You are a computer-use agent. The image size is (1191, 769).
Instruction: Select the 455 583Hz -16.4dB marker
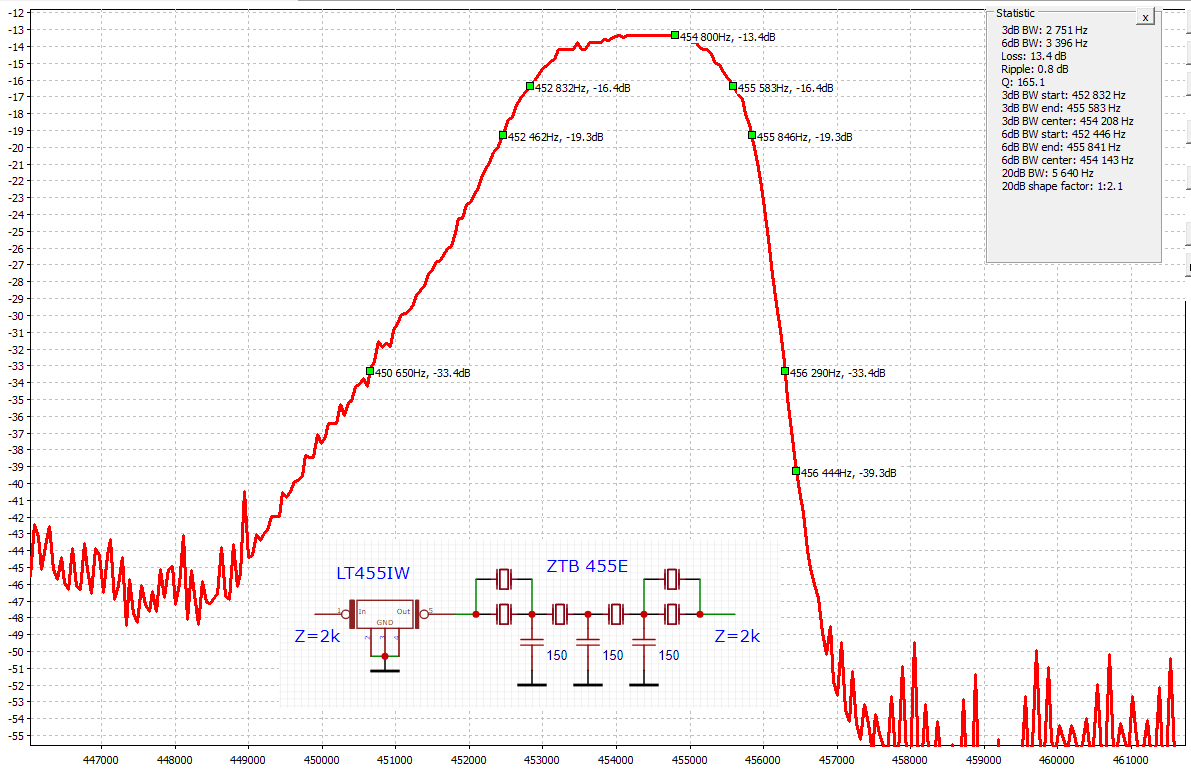[733, 86]
